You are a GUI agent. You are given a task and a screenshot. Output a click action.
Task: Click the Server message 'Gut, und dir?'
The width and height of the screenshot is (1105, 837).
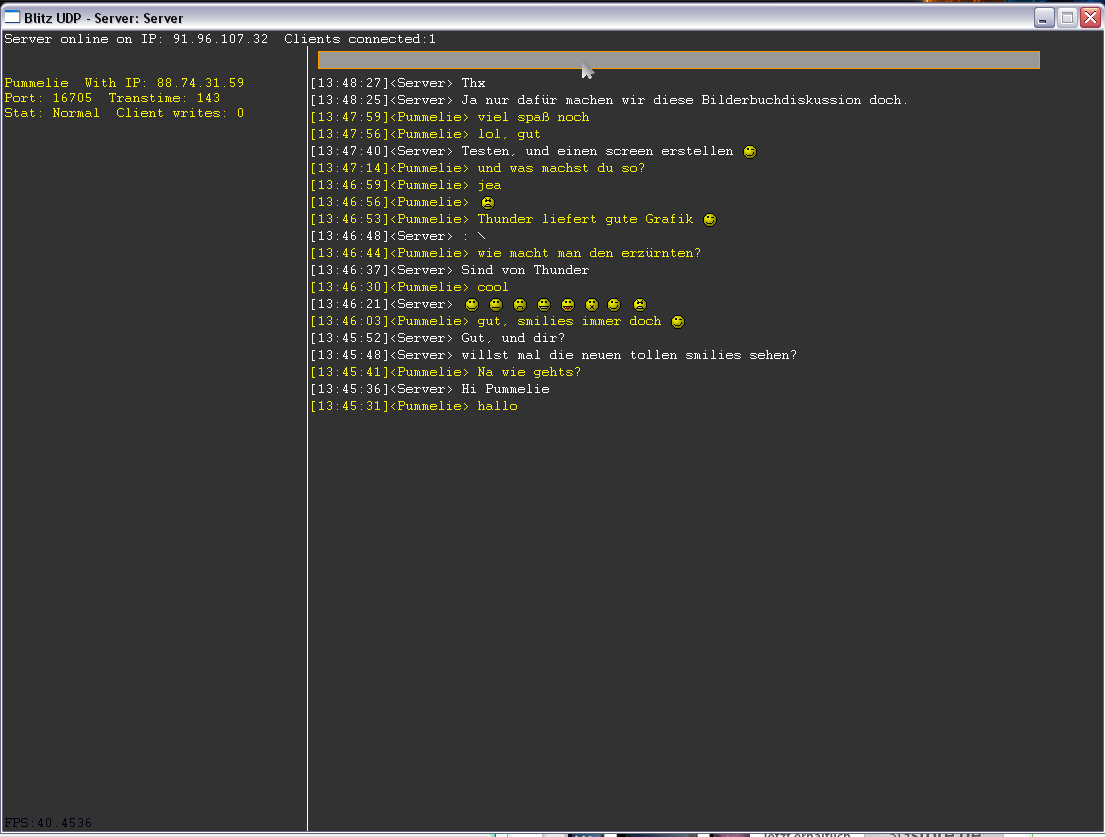pos(513,338)
